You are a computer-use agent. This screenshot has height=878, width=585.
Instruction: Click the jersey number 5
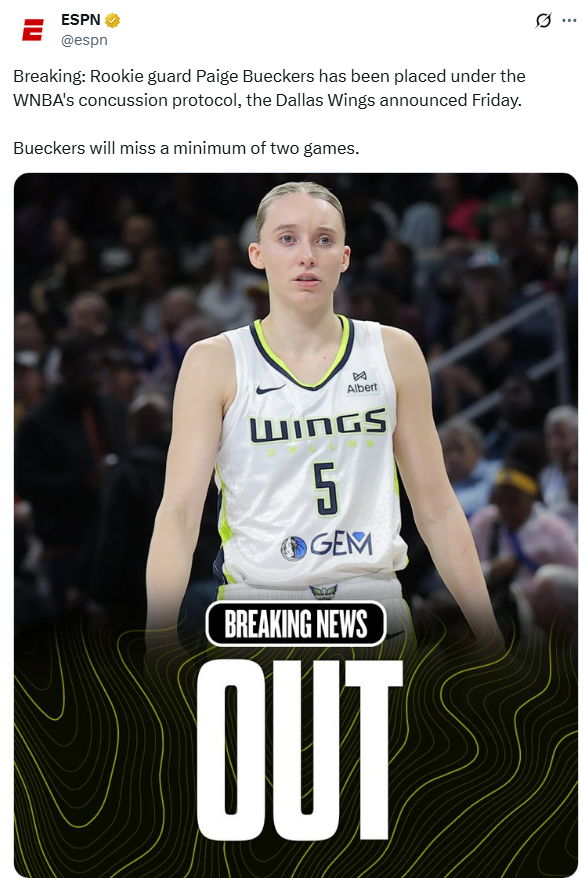click(x=326, y=489)
